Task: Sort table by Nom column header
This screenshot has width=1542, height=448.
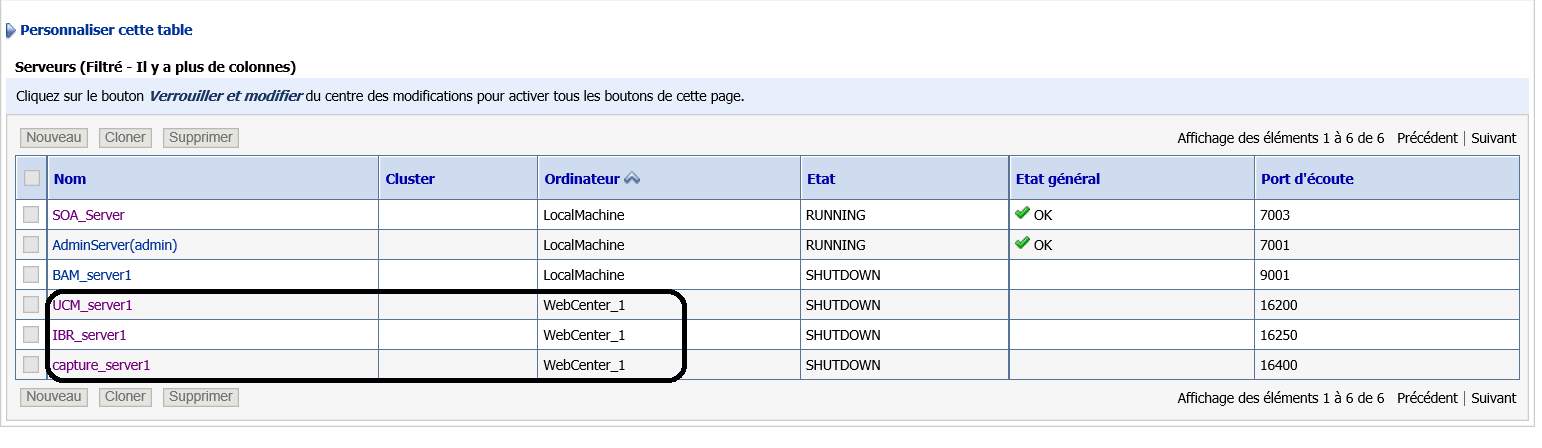Action: [70, 179]
